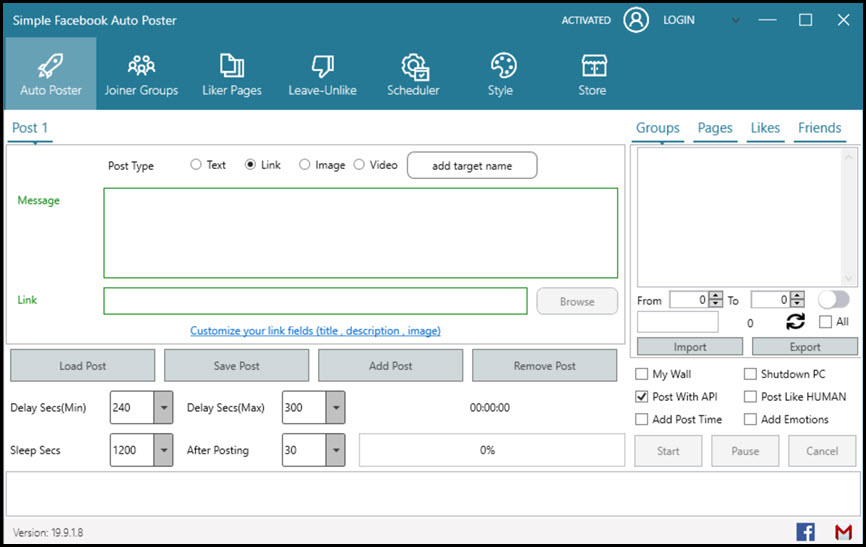Image resolution: width=866 pixels, height=547 pixels.
Task: Switch to the Post 1 tab
Action: tap(30, 128)
